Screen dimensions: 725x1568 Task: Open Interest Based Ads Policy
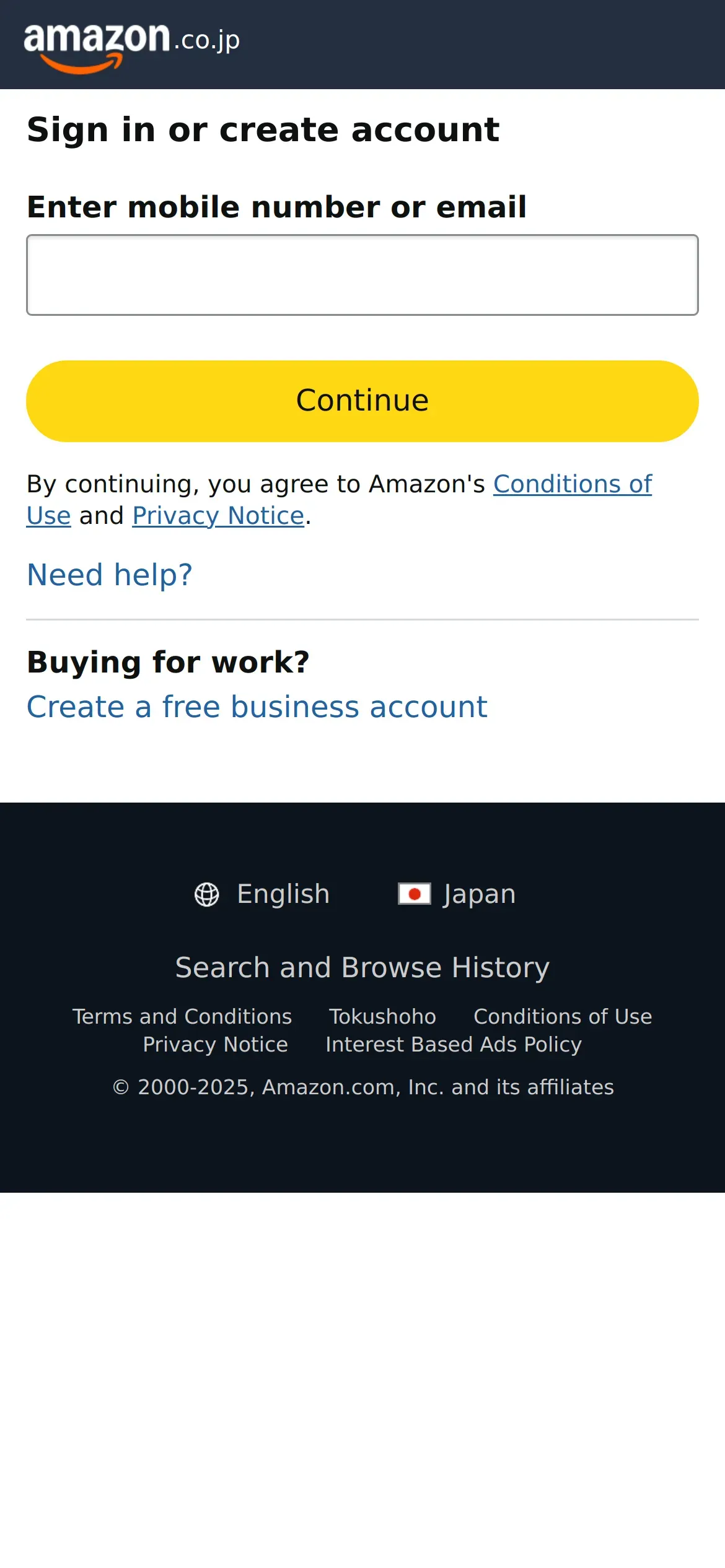point(454,1044)
